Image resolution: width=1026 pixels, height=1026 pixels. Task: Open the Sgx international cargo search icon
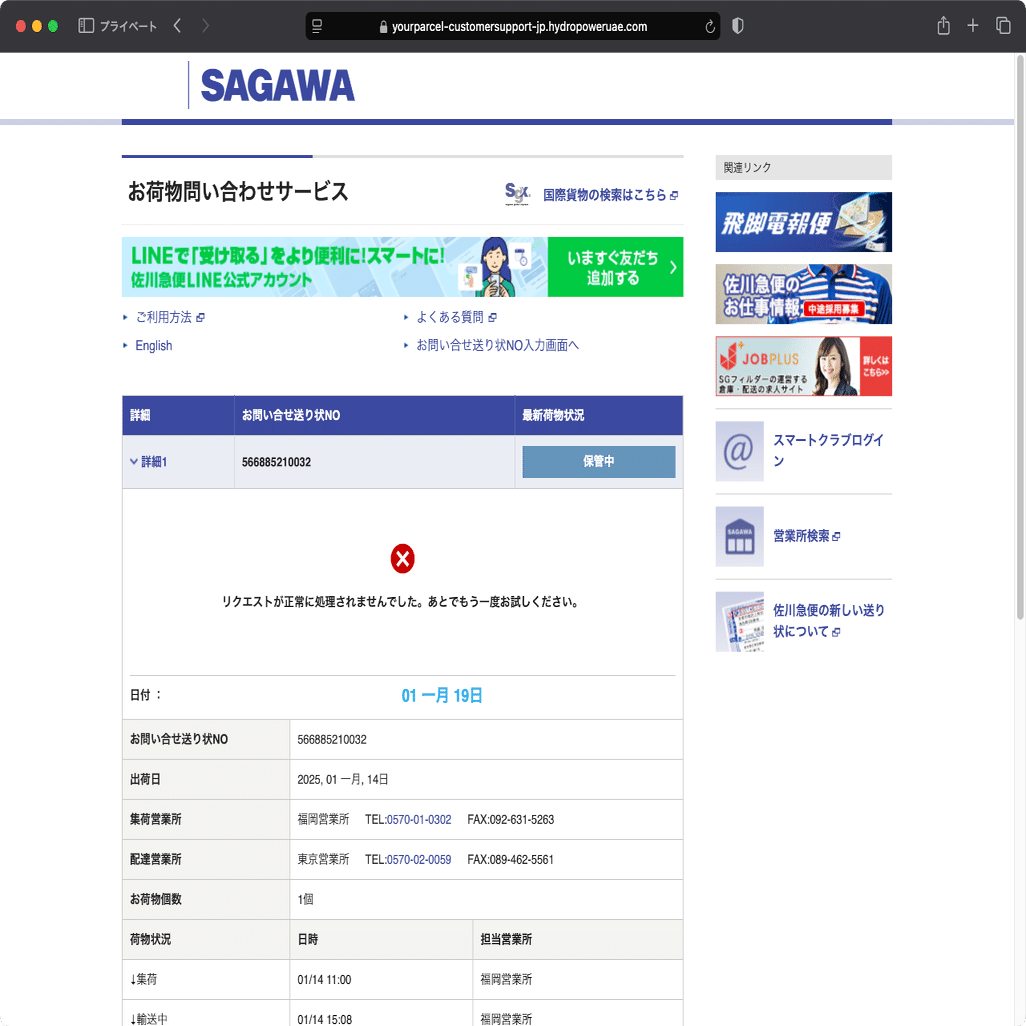click(517, 195)
